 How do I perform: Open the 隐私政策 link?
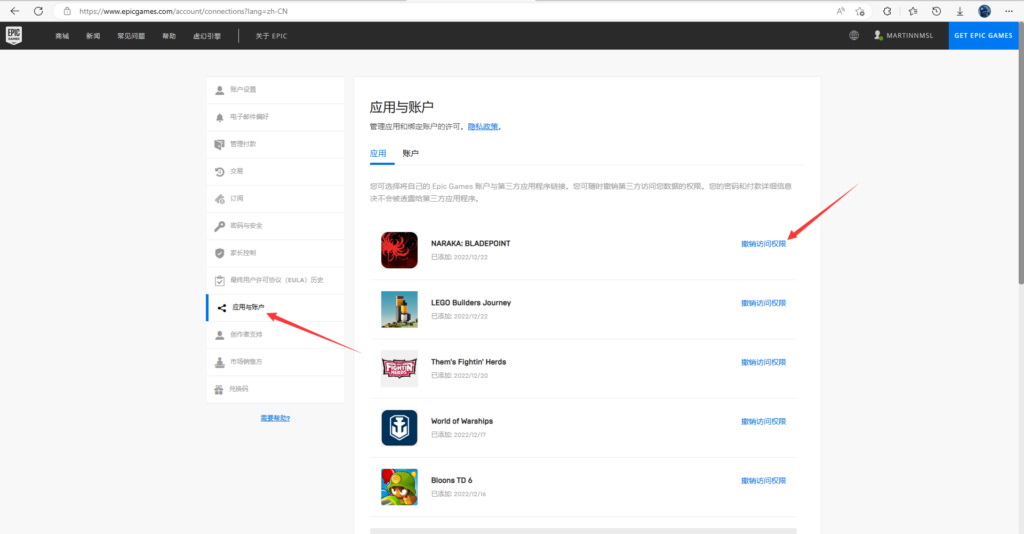click(x=483, y=127)
